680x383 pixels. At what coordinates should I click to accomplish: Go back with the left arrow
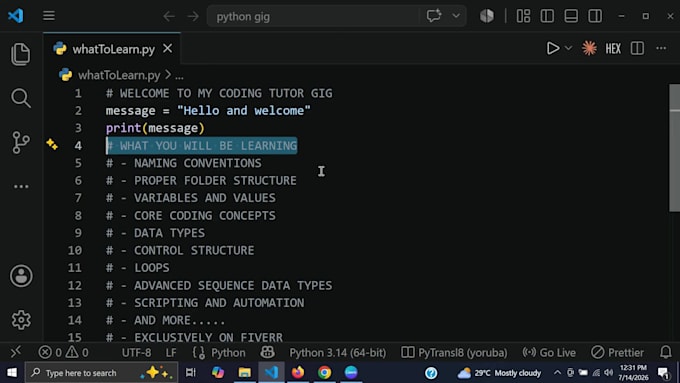[169, 16]
